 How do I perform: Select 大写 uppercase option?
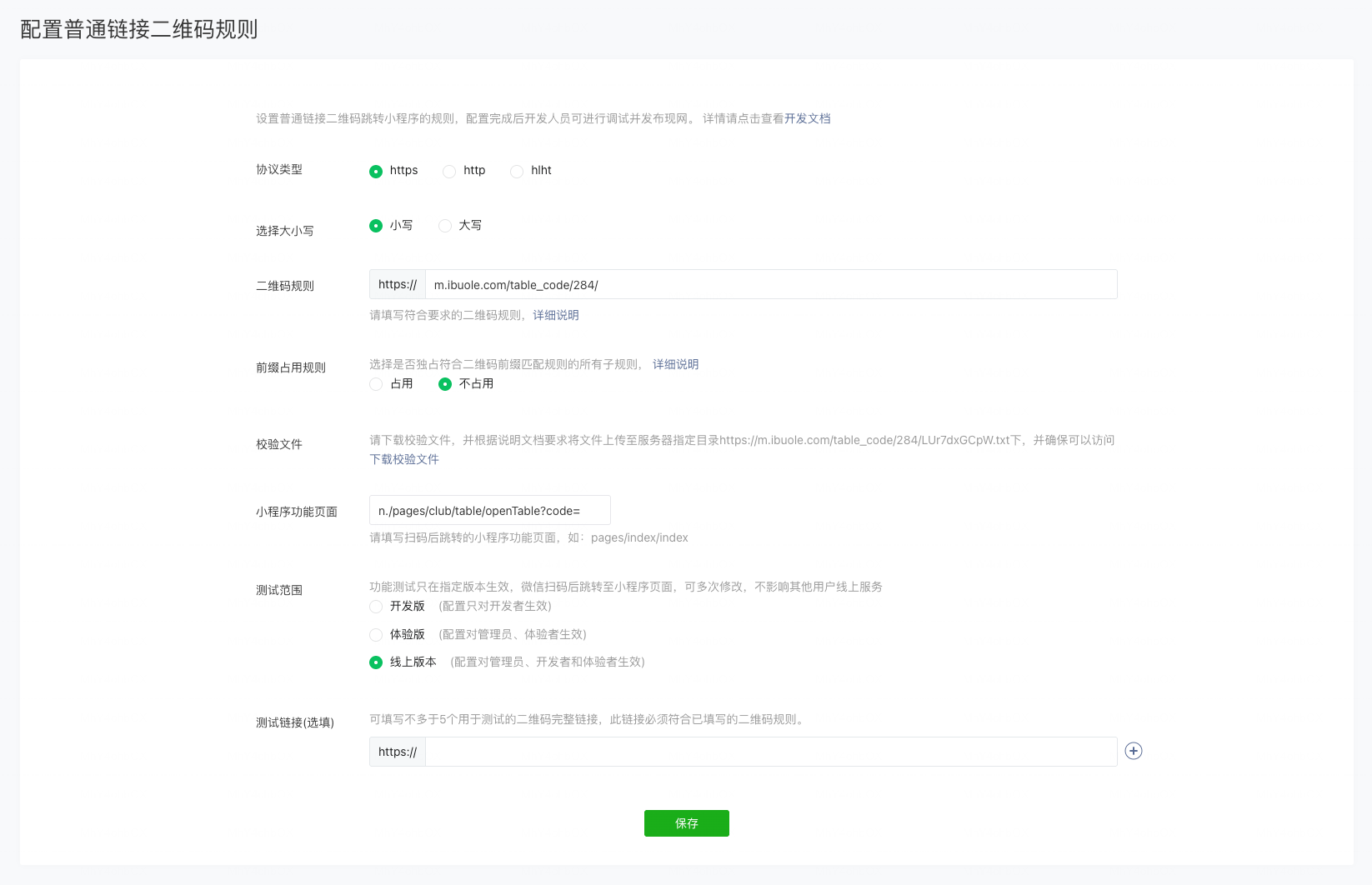445,226
